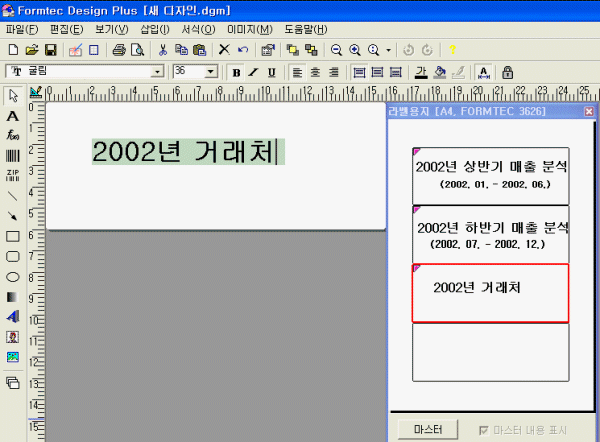Align text center

point(315,72)
